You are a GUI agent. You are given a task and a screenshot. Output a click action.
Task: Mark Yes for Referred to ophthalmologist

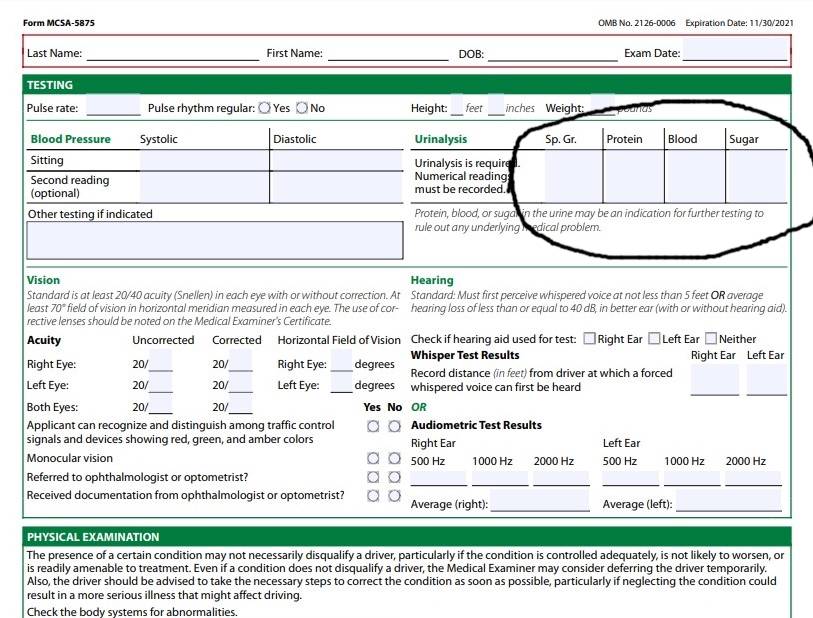click(373, 477)
